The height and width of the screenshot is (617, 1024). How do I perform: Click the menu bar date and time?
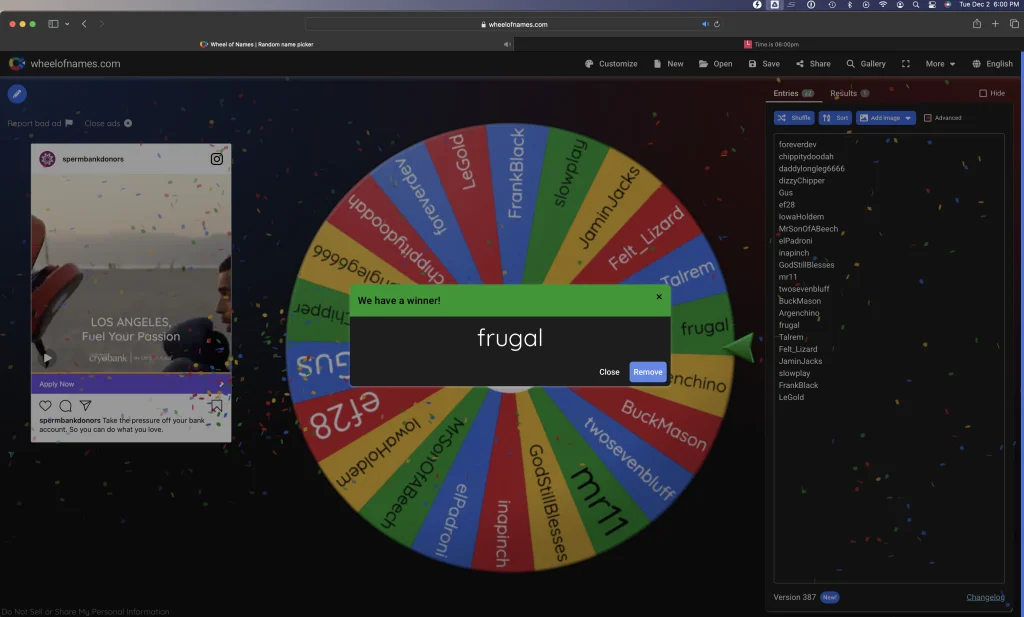pyautogui.click(x=989, y=5)
